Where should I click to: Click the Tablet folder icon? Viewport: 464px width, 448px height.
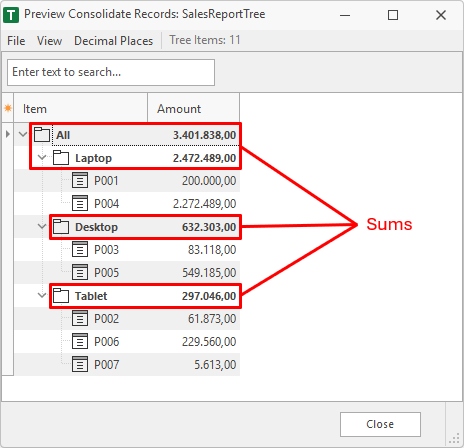(61, 296)
